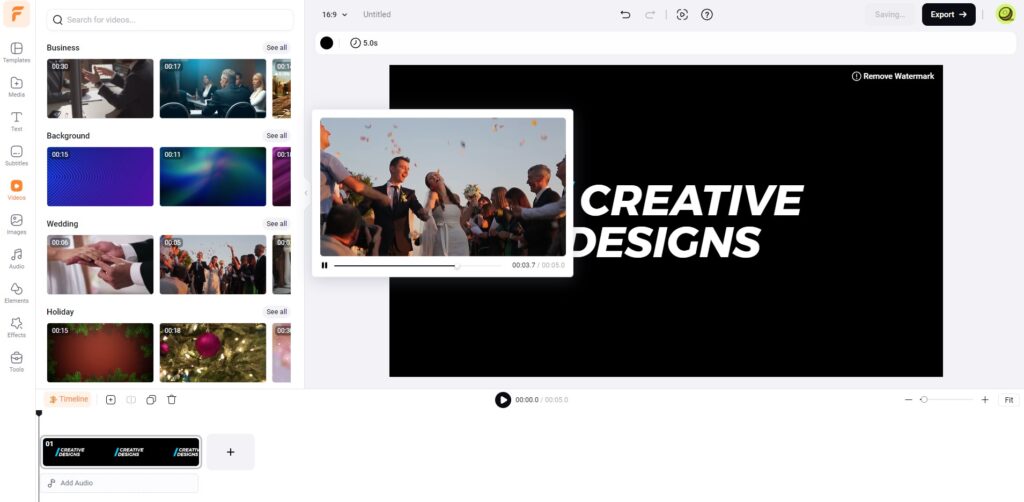
Task: Click the Fit zoom button
Action: tap(1008, 400)
